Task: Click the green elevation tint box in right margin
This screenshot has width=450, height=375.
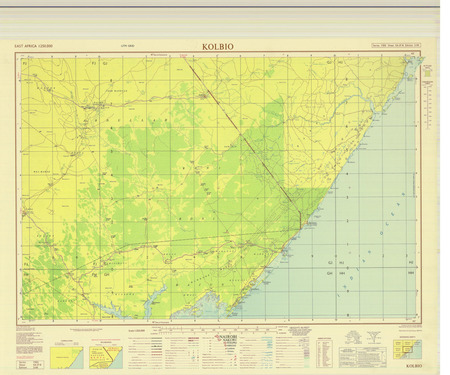Action: click(427, 72)
